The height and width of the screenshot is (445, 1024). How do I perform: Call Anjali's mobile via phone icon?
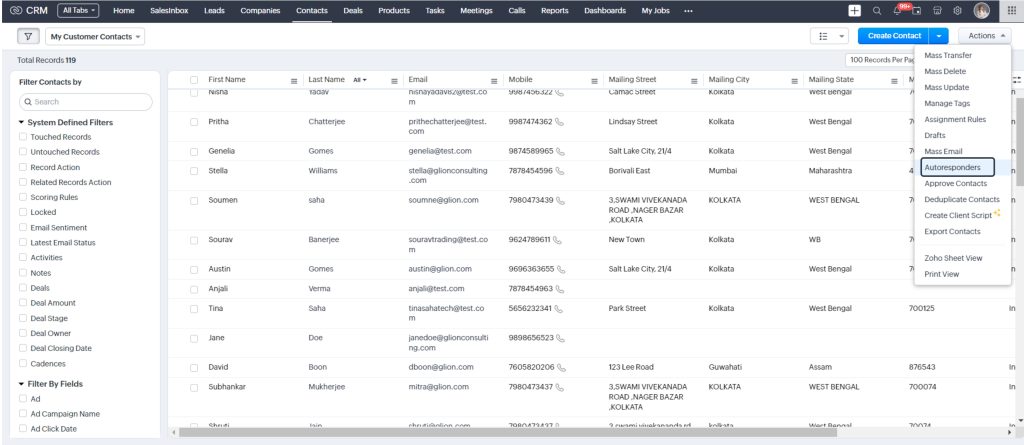[560, 289]
